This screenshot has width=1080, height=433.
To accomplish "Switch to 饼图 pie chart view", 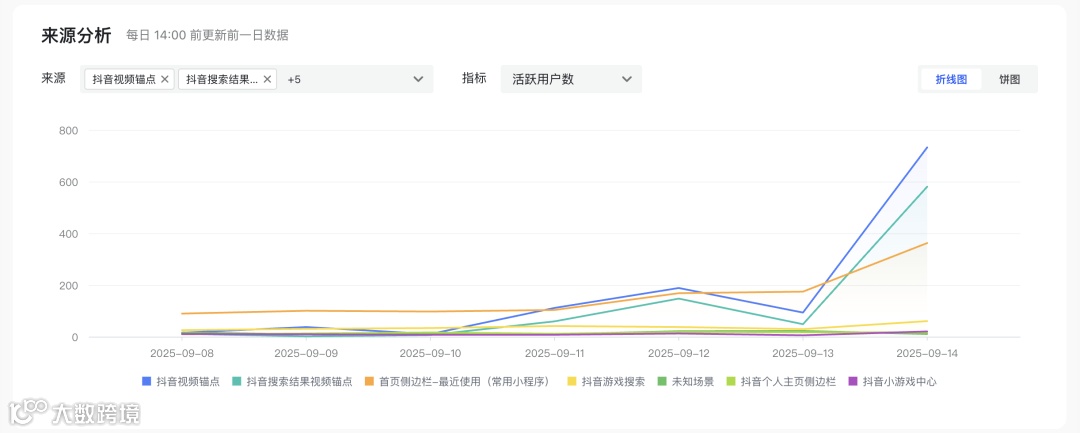I will [1010, 79].
